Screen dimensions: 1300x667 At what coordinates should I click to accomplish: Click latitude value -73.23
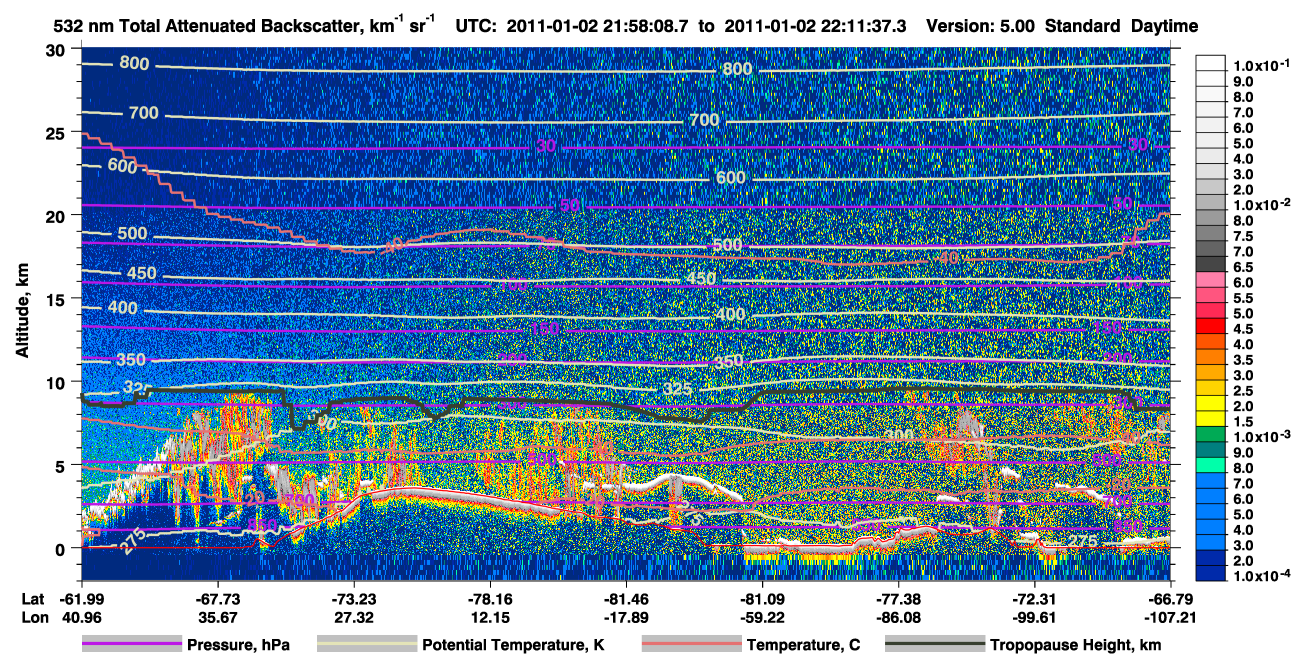pyautogui.click(x=353, y=600)
